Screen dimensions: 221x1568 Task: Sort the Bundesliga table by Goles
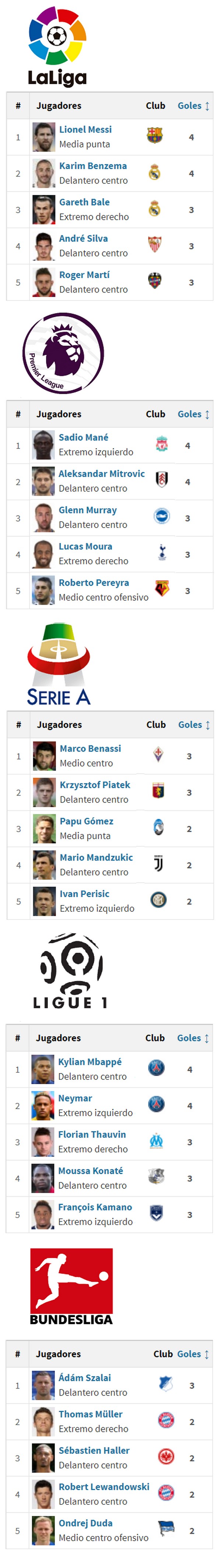(x=193, y=1354)
